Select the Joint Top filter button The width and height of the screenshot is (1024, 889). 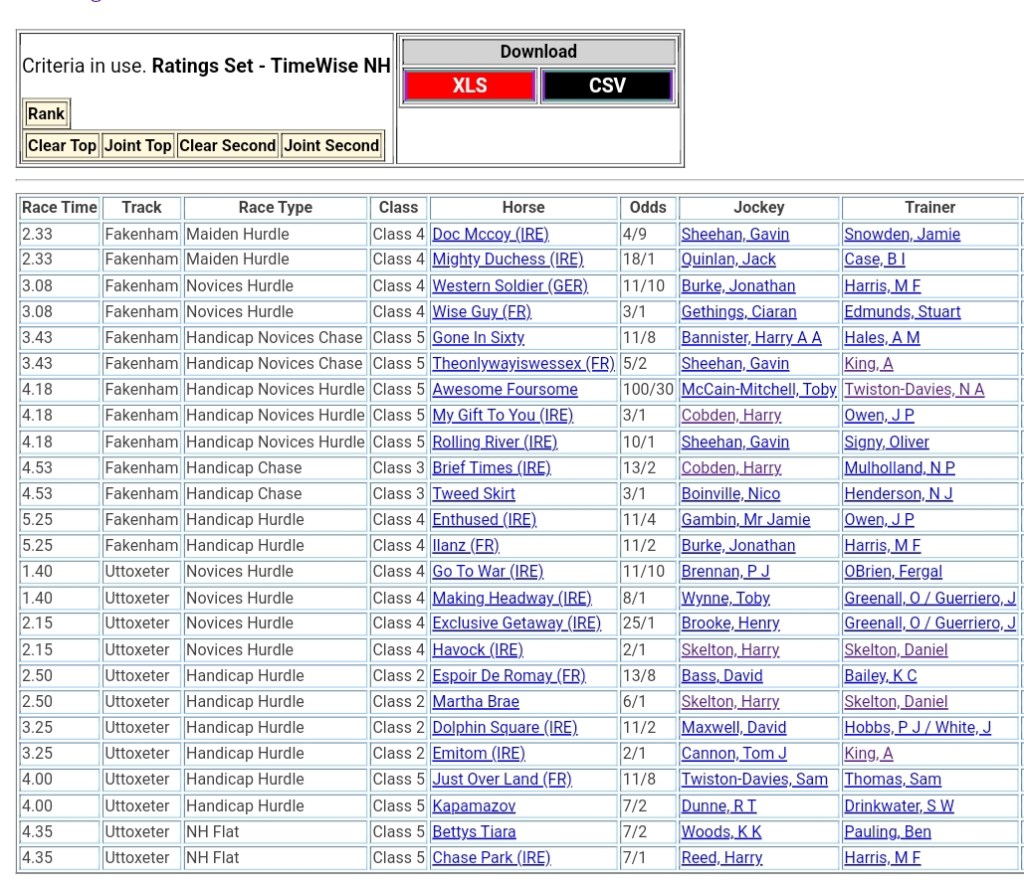138,146
